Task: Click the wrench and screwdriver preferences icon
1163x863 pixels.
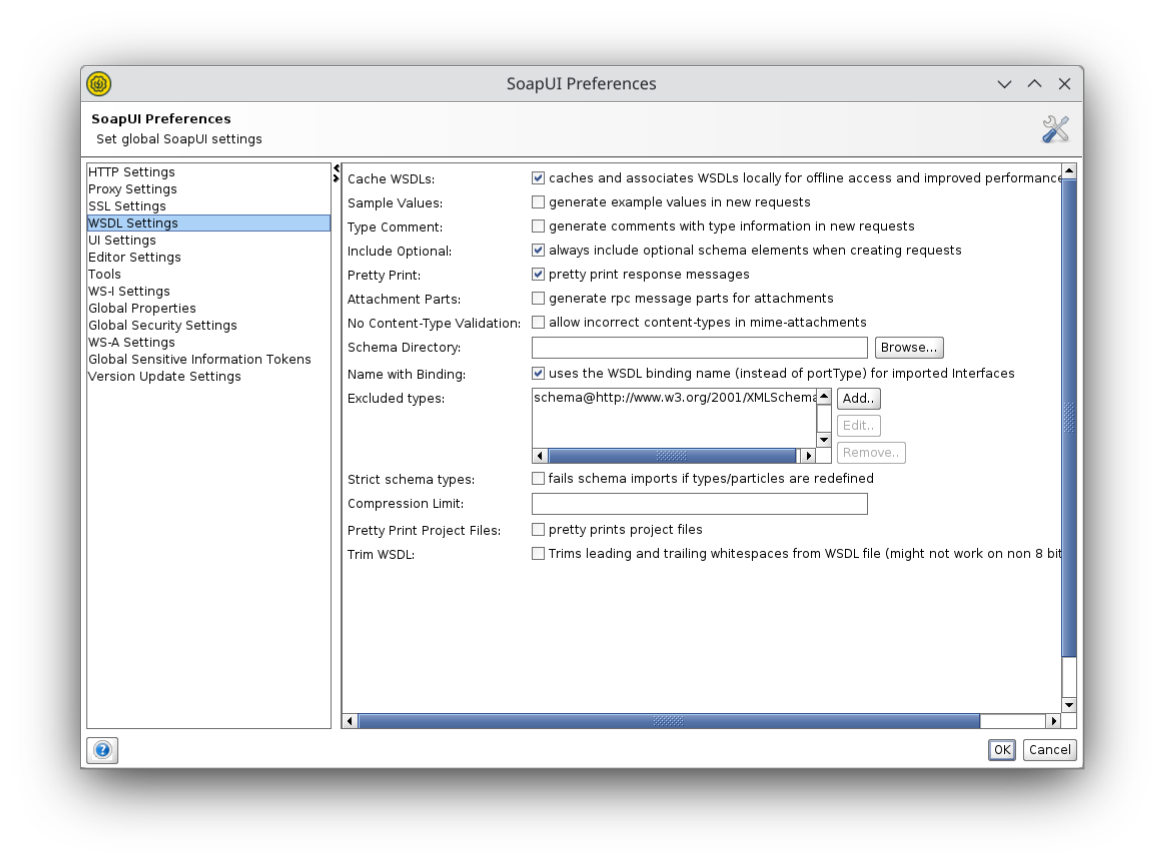Action: tap(1055, 129)
